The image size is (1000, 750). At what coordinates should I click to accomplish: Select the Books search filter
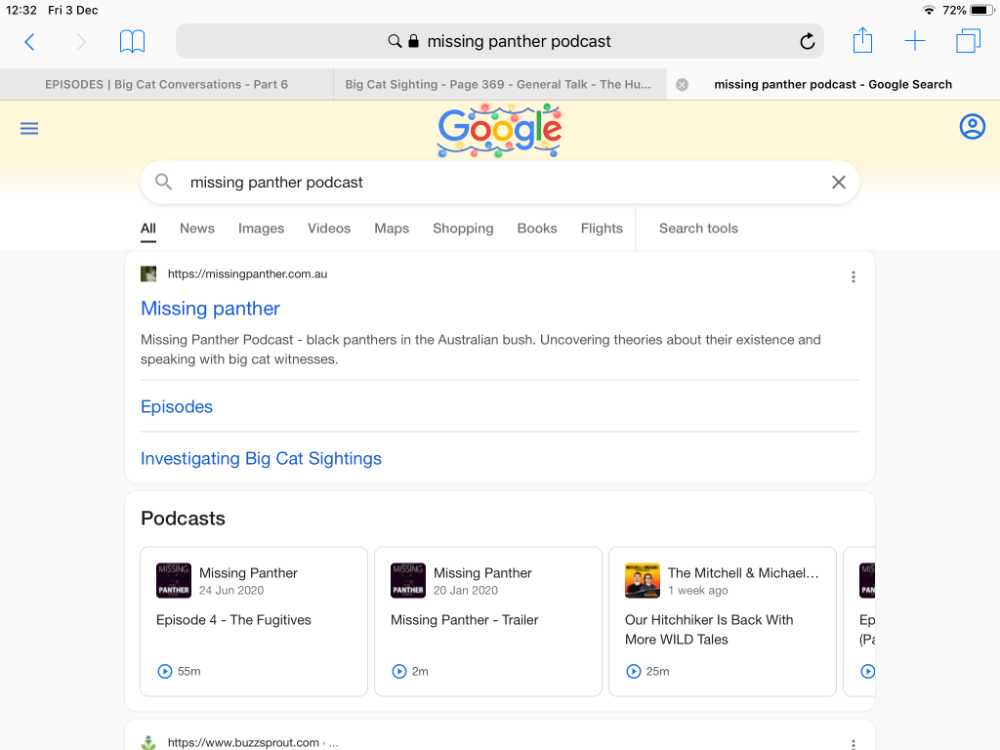pos(537,228)
